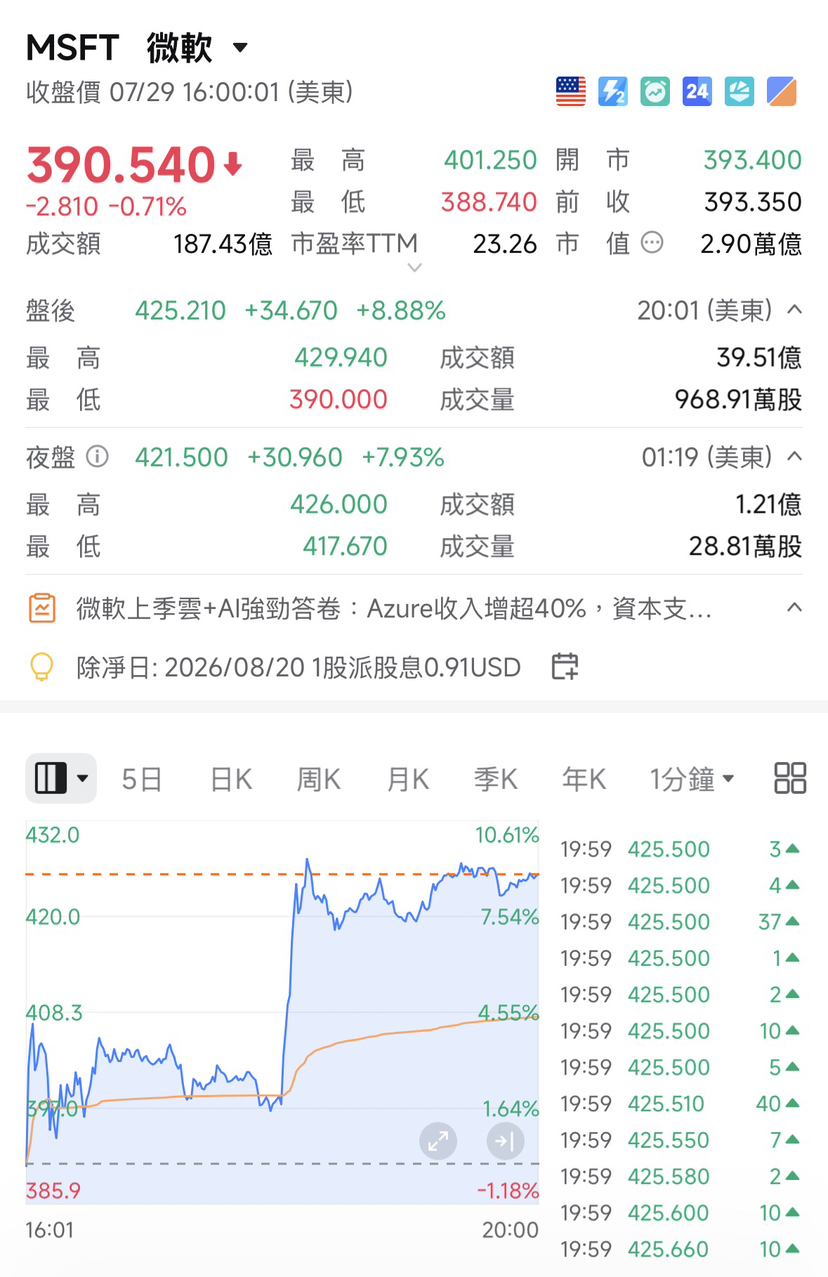Switch to the 季K chart tab
This screenshot has width=828, height=1277.
point(496,779)
